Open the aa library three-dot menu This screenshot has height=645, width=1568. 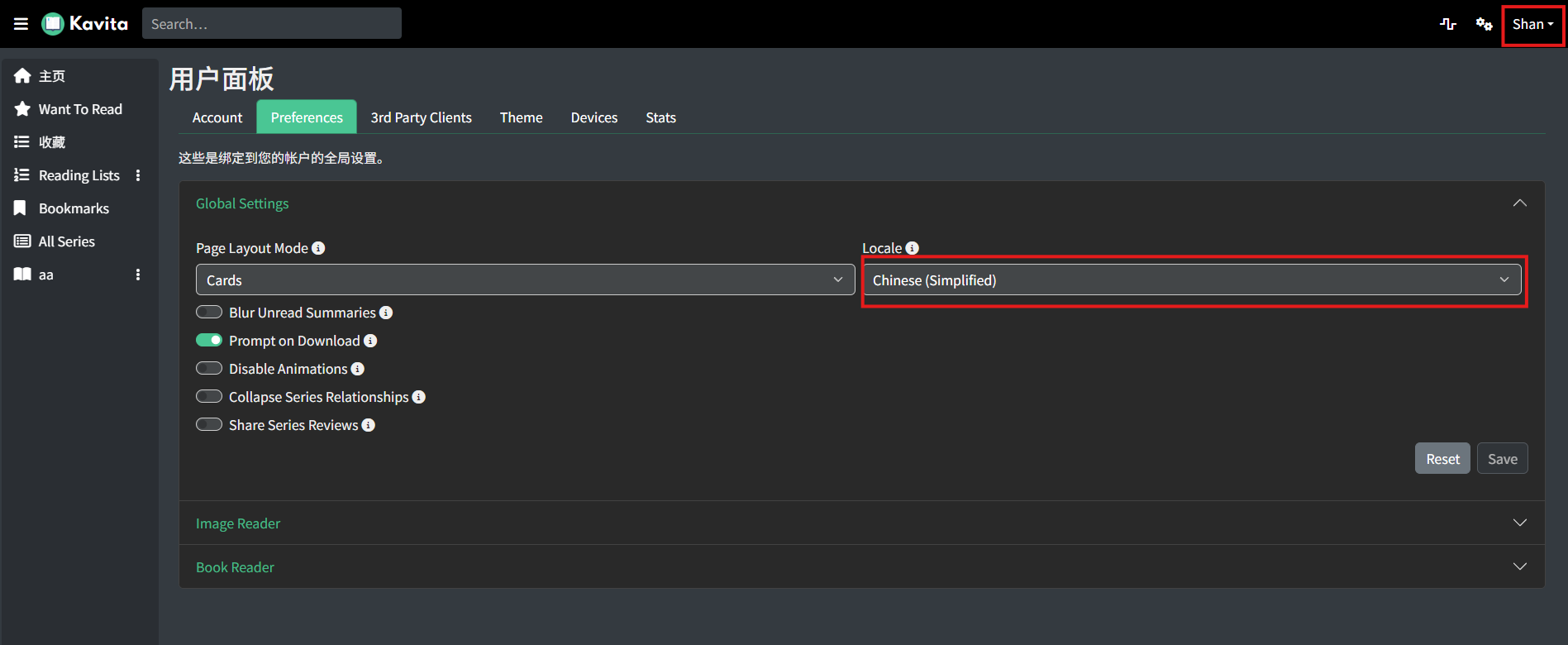click(x=138, y=275)
